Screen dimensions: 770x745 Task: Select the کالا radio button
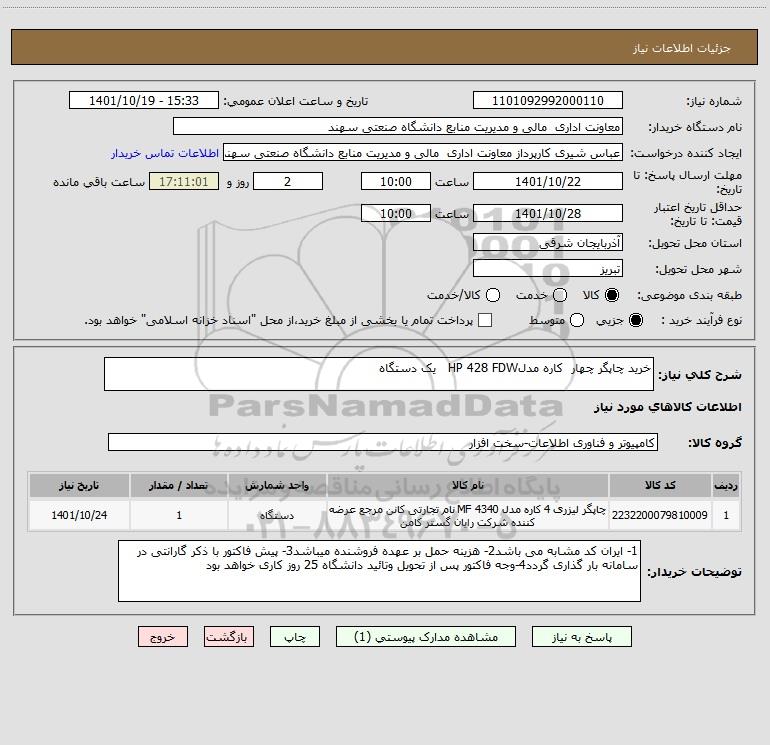click(612, 295)
